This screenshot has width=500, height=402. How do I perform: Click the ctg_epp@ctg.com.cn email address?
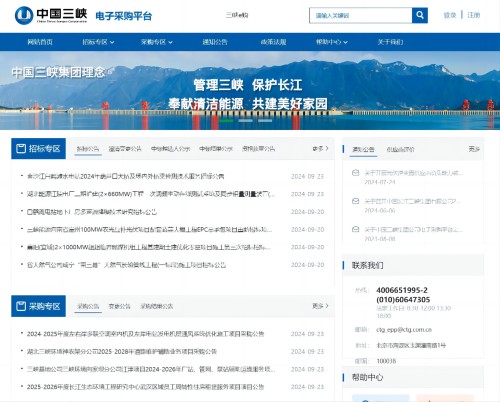(404, 330)
